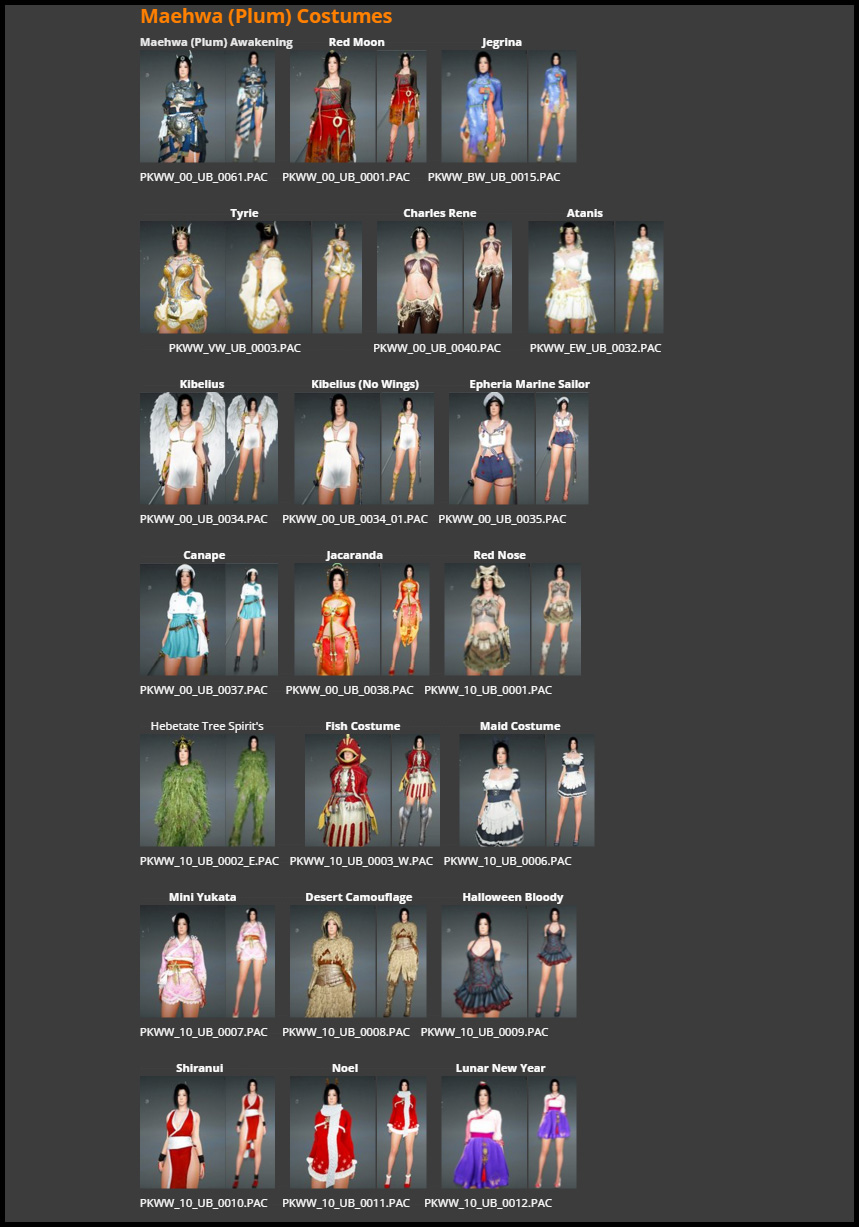Select the Fish Costume image
The height and width of the screenshot is (1227, 859).
pyautogui.click(x=361, y=789)
